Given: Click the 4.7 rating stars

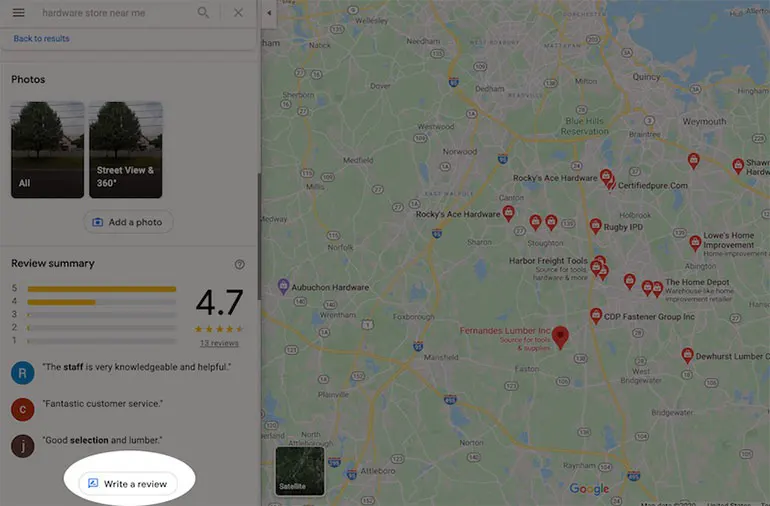Looking at the screenshot, I should (219, 329).
